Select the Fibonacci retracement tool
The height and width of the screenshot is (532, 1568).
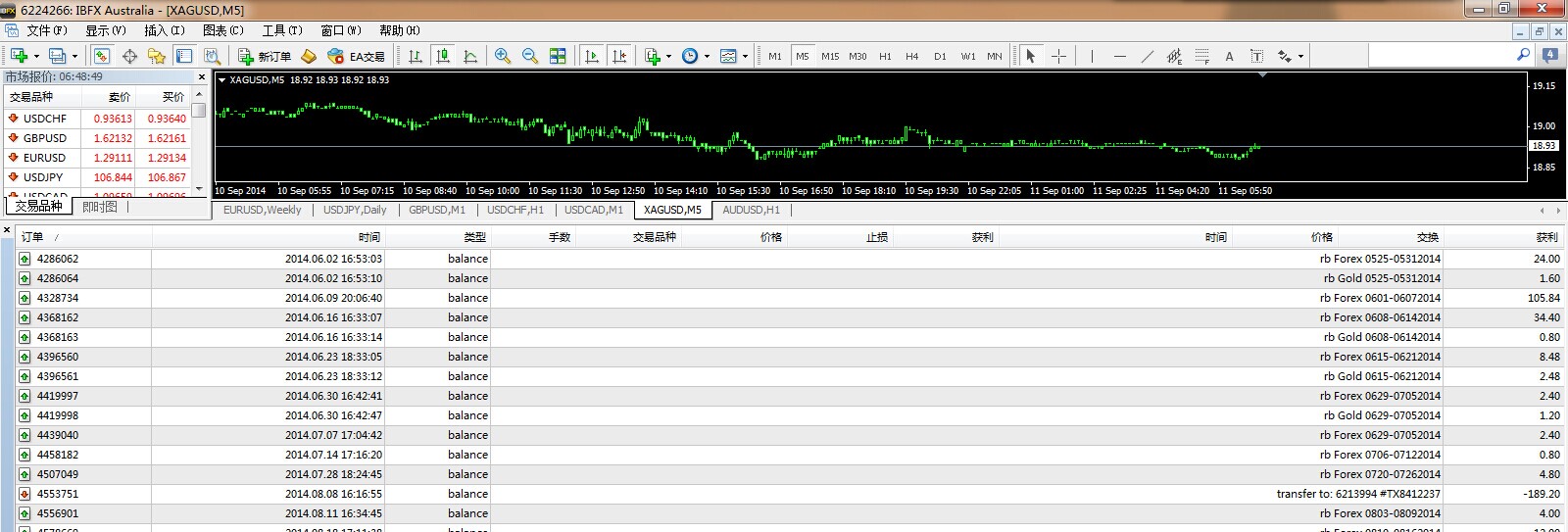pos(1201,56)
